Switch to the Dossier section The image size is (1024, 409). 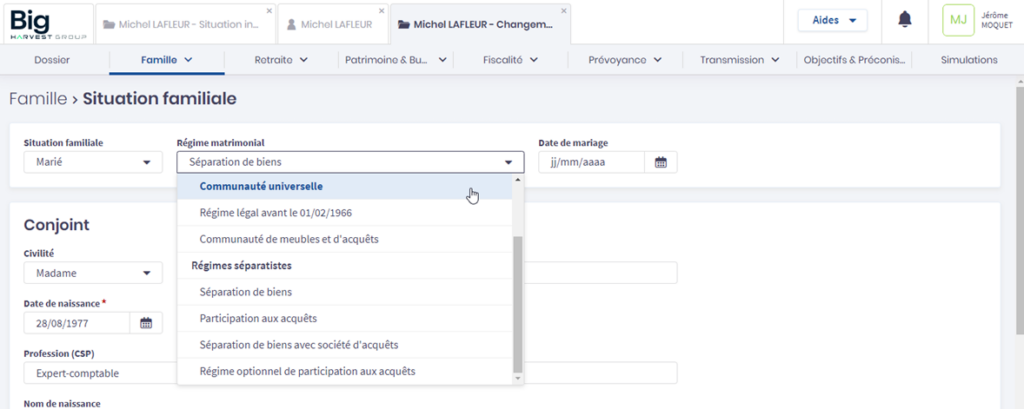pyautogui.click(x=52, y=60)
